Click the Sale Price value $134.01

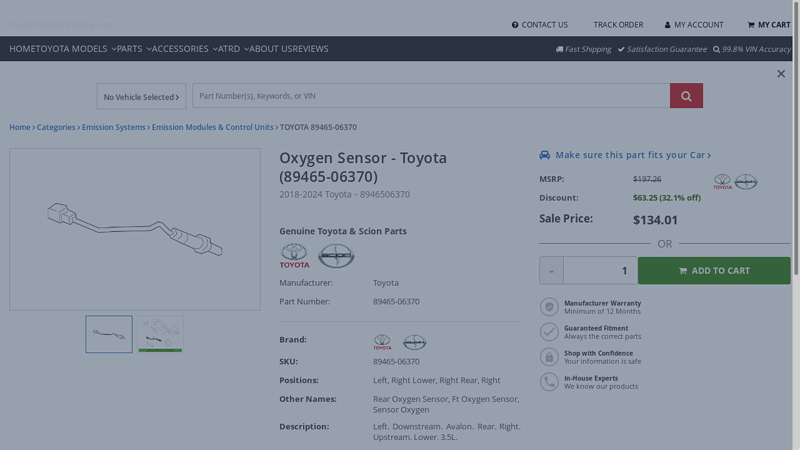(655, 220)
